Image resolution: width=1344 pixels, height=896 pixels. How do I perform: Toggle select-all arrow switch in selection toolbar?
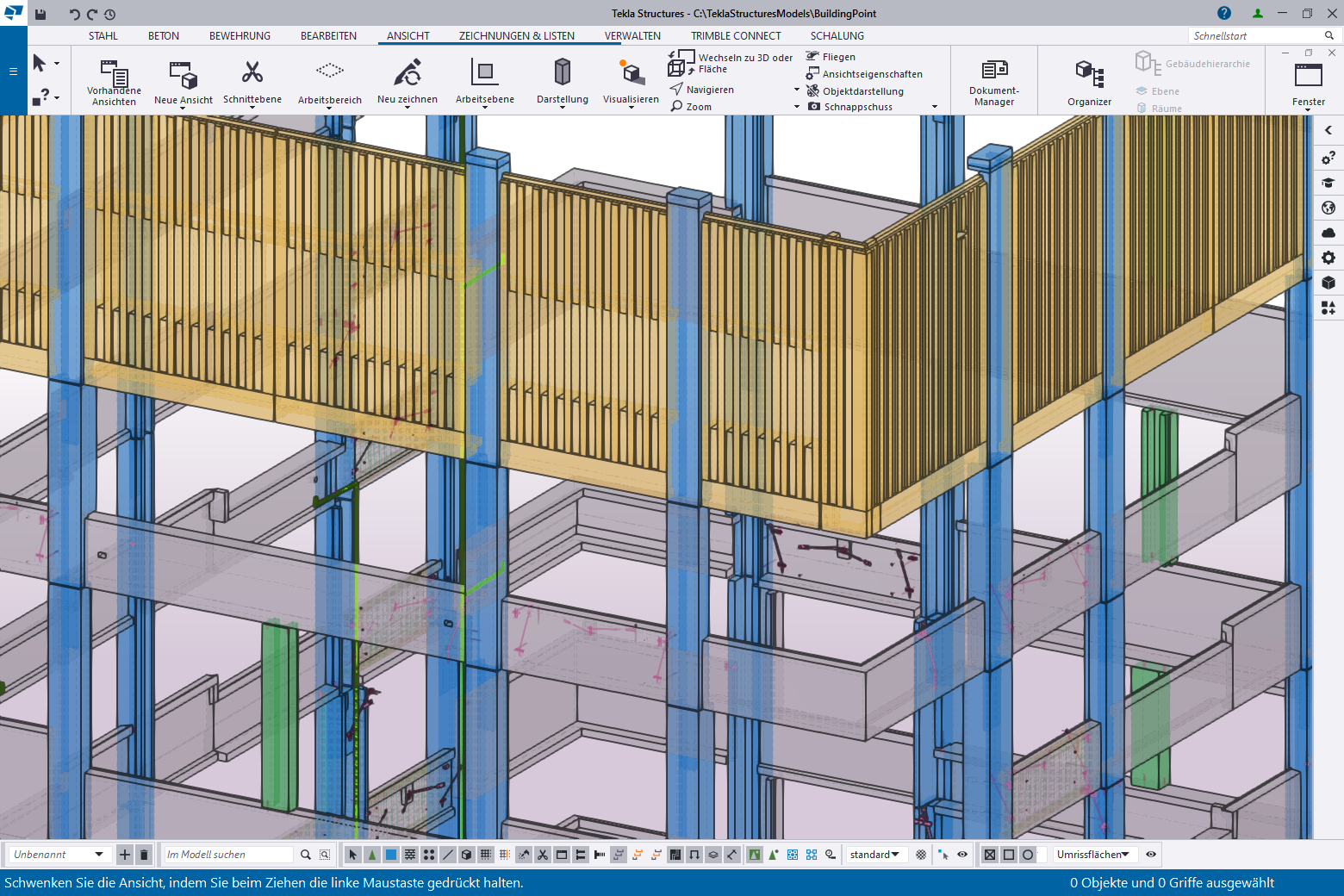(x=352, y=855)
